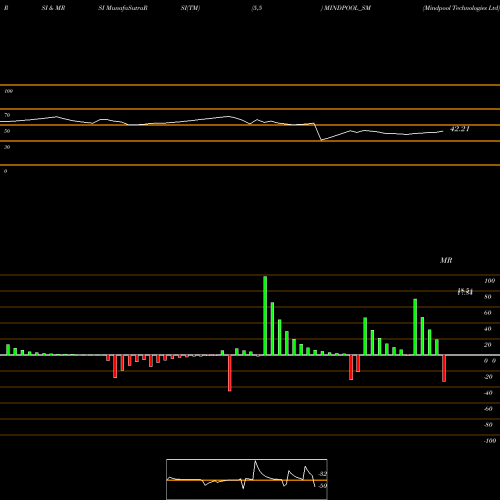Click the longest red MR bar below zero
This screenshot has width=500, height=500.
coord(230,373)
